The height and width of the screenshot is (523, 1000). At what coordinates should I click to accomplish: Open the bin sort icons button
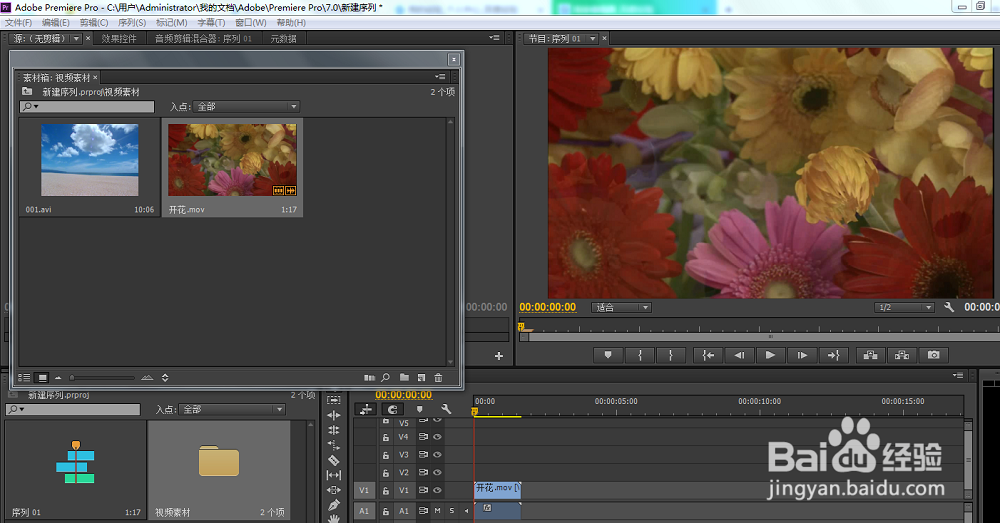click(165, 378)
